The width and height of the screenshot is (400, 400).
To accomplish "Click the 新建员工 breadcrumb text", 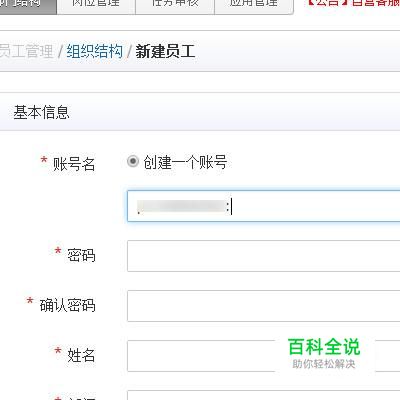I will (x=165, y=52).
